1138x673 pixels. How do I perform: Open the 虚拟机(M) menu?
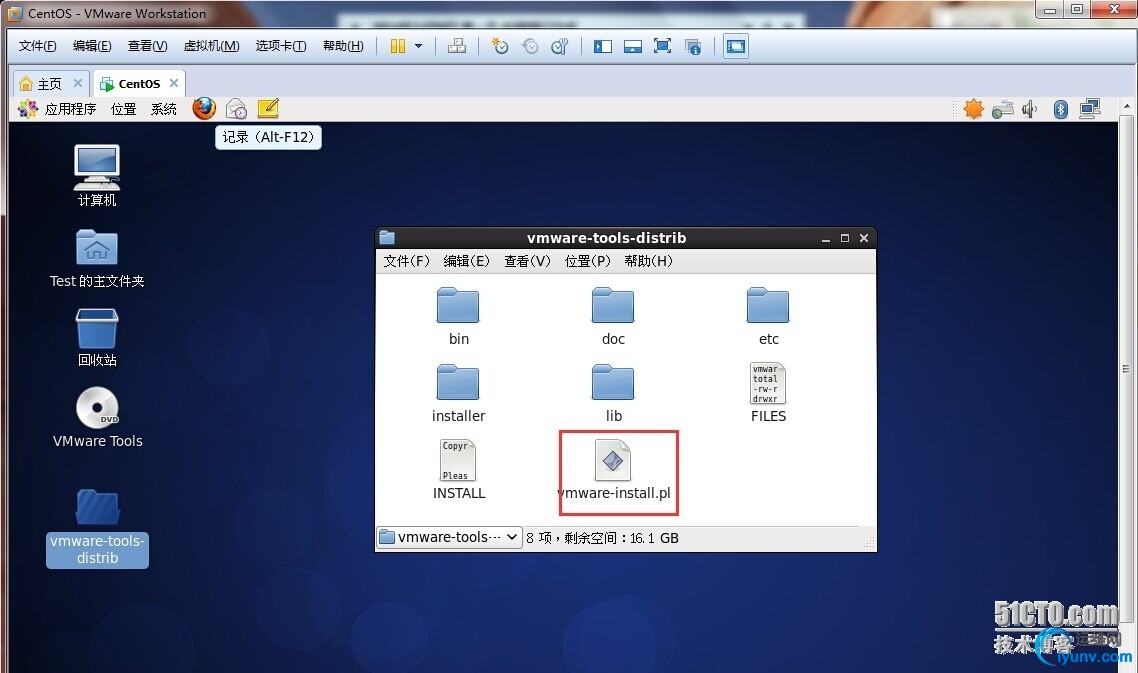tap(211, 46)
